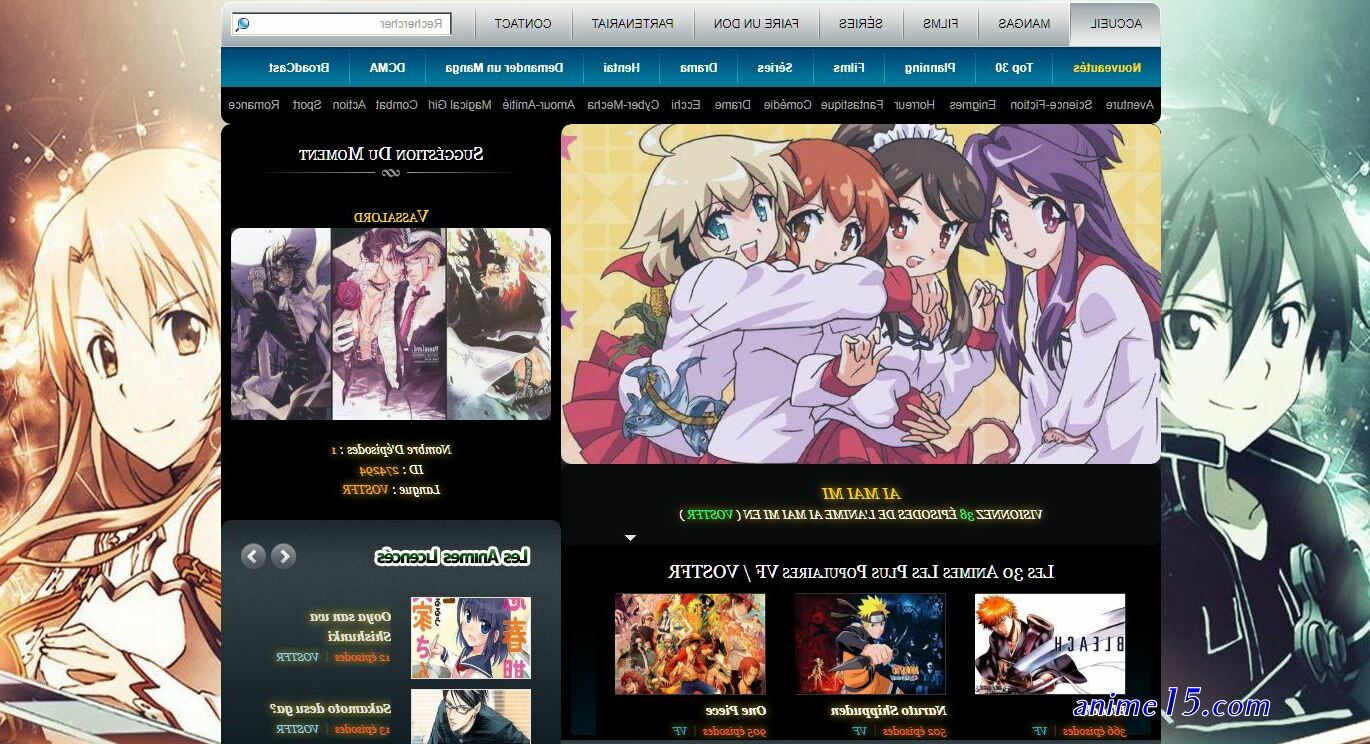Image resolution: width=1370 pixels, height=744 pixels.
Task: Click the right-pointing arrow beside Les Animes Licencés
Action: [x=284, y=556]
